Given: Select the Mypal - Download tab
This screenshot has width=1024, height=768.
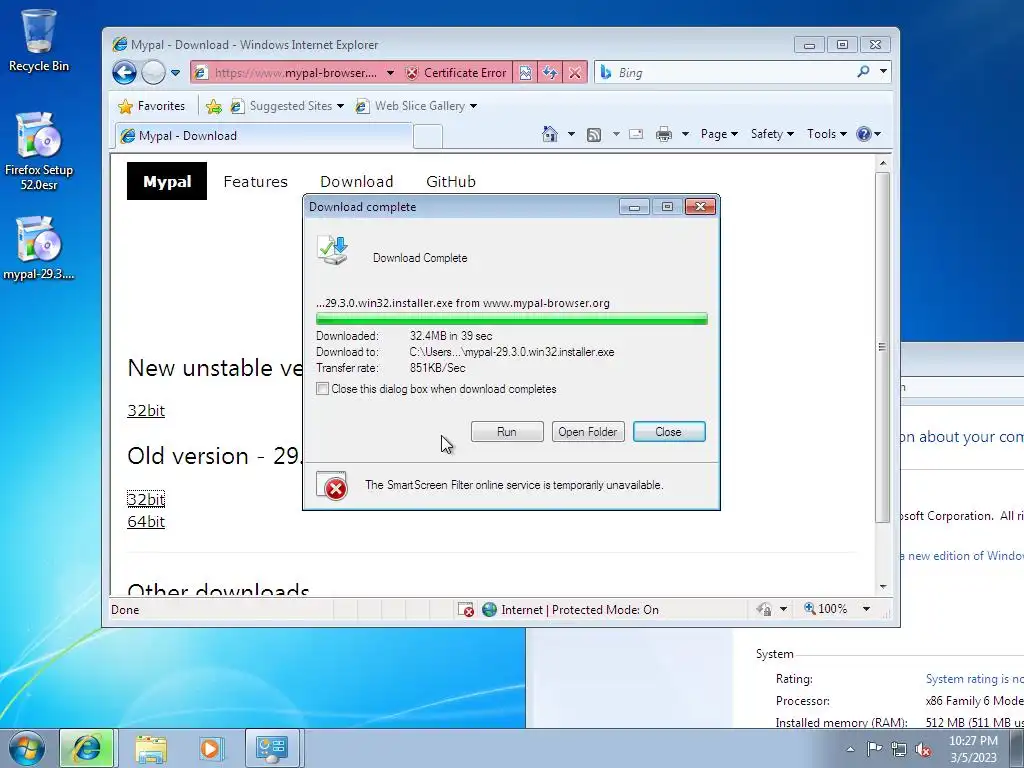Looking at the screenshot, I should point(263,136).
